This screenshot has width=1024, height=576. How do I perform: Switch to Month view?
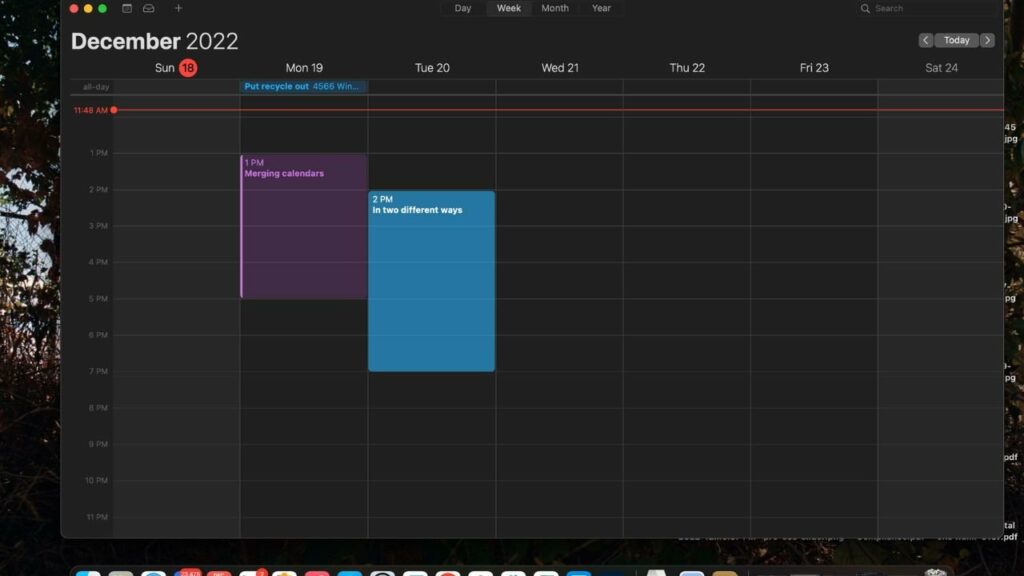(555, 8)
